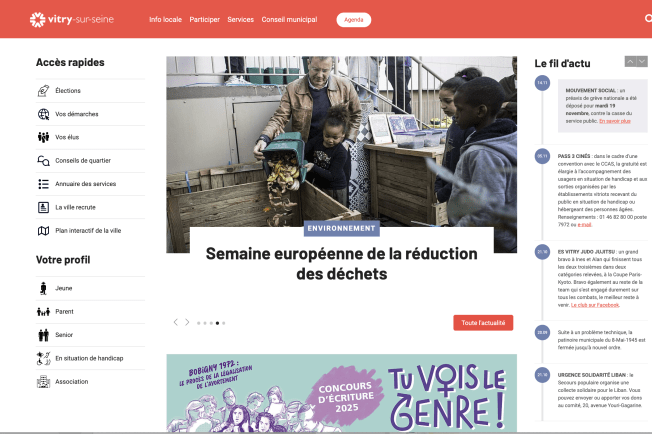Select the last carousel pagination dot

click(224, 323)
